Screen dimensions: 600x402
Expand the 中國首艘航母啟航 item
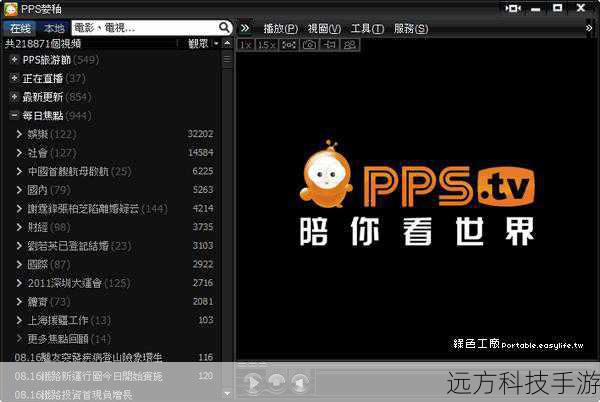(19, 171)
